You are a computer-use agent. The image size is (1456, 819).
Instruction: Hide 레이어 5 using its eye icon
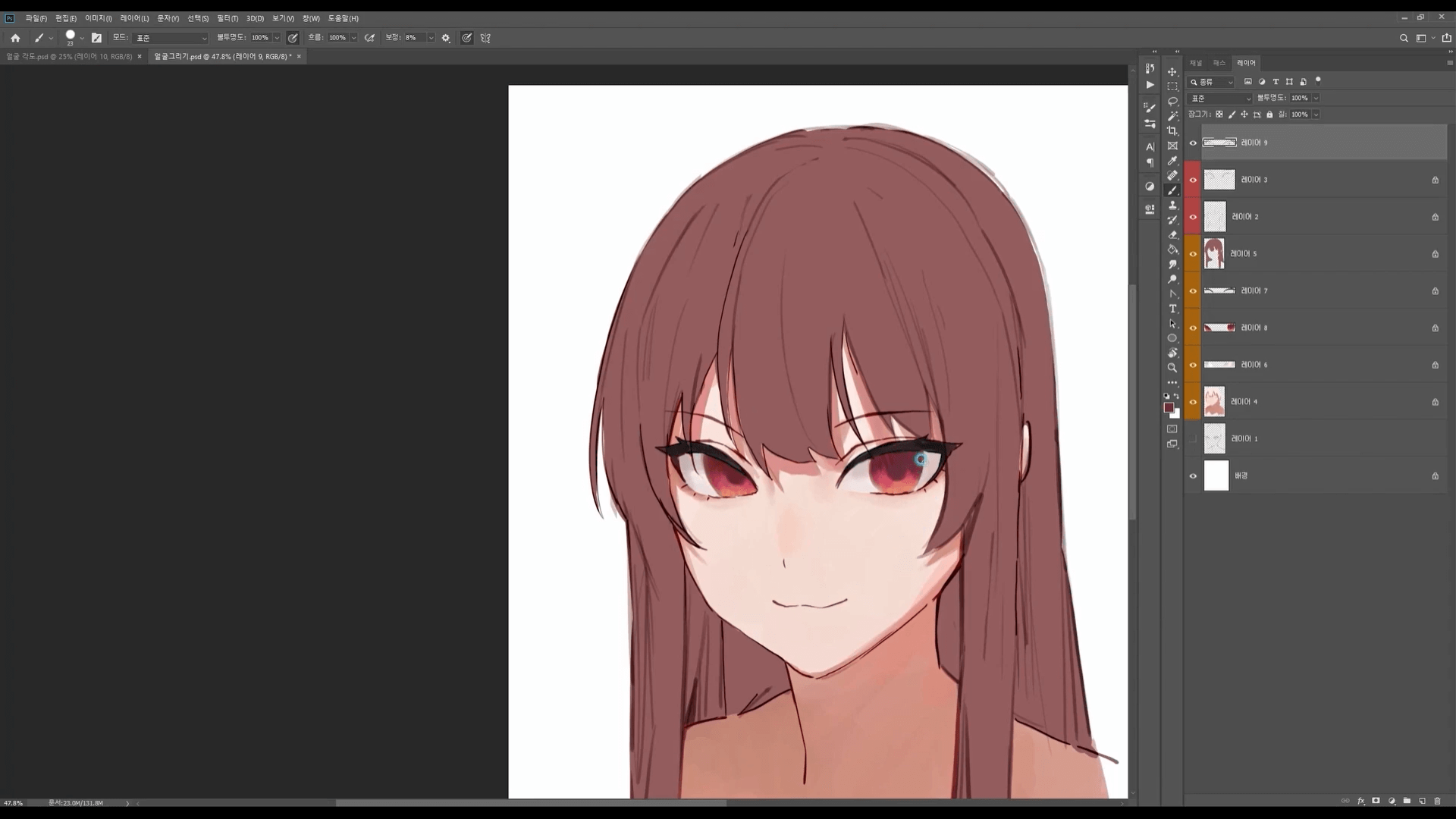point(1193,254)
